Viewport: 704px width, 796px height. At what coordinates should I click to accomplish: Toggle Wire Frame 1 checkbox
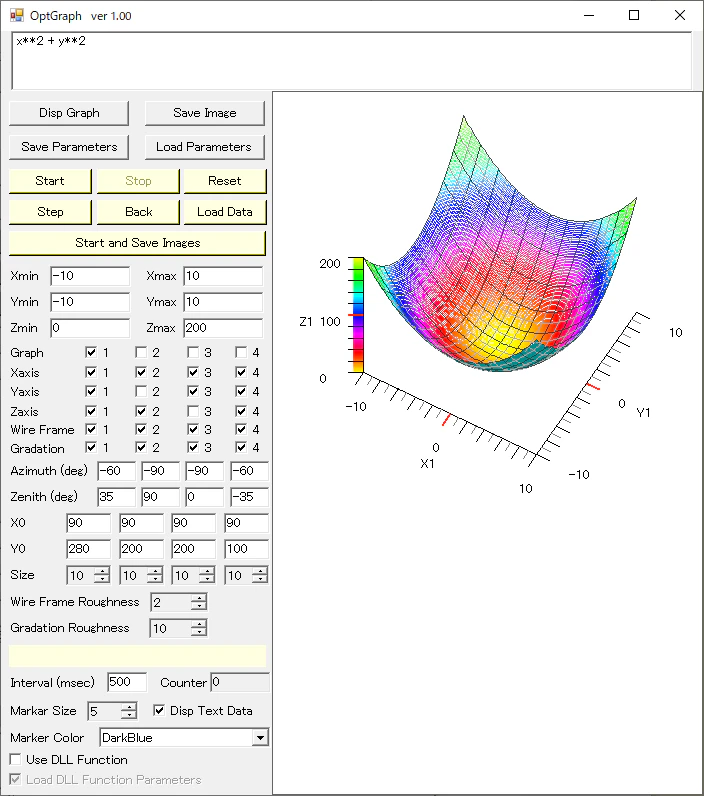91,429
